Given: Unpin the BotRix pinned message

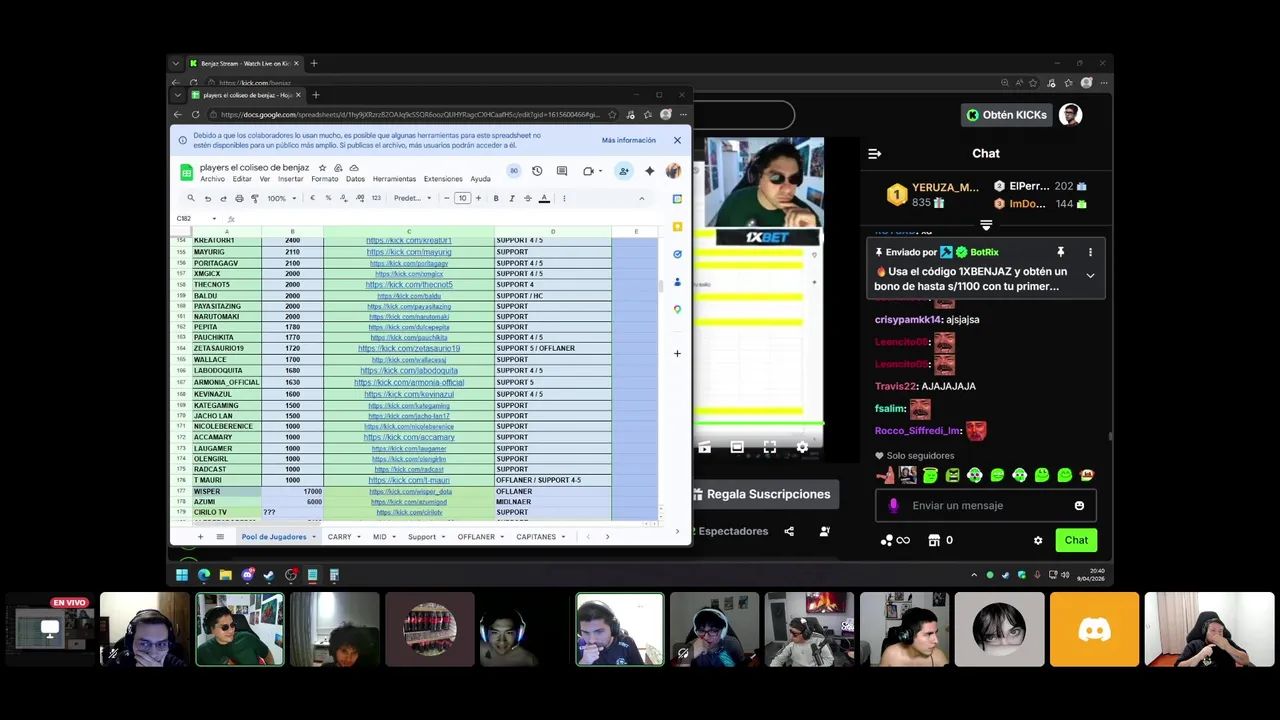Looking at the screenshot, I should 1061,252.
